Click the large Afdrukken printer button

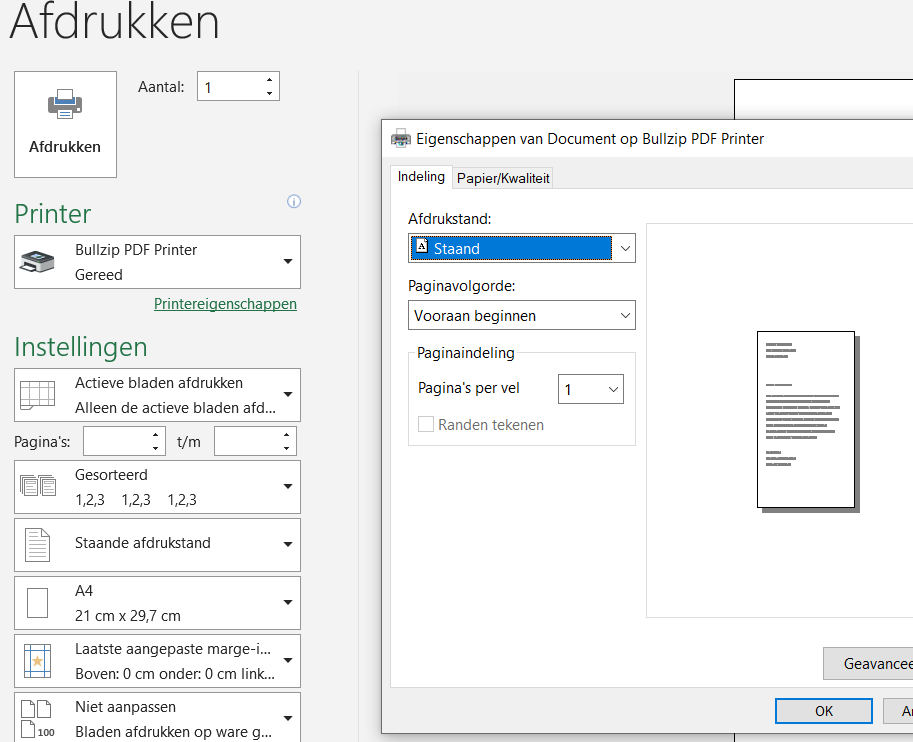point(65,124)
